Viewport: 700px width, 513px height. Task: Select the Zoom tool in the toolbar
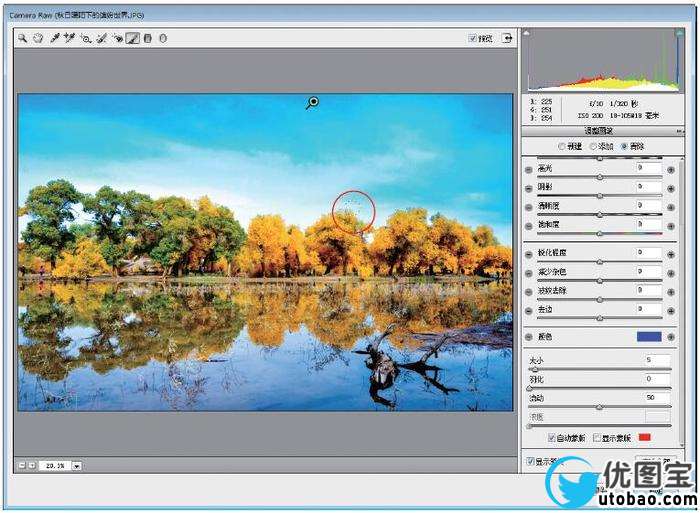pyautogui.click(x=22, y=38)
